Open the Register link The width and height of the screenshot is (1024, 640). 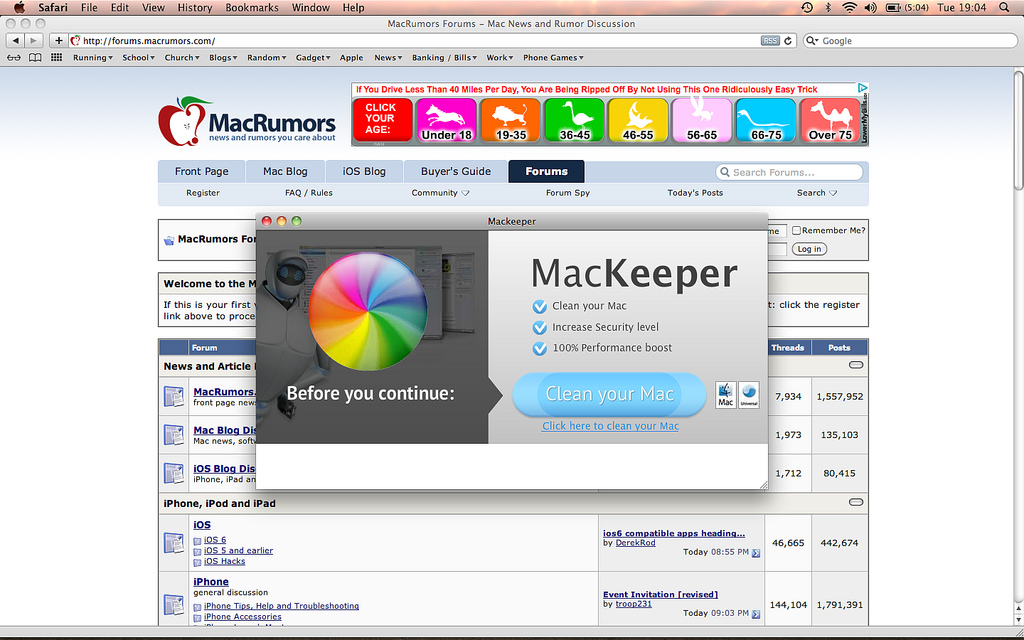point(202,193)
